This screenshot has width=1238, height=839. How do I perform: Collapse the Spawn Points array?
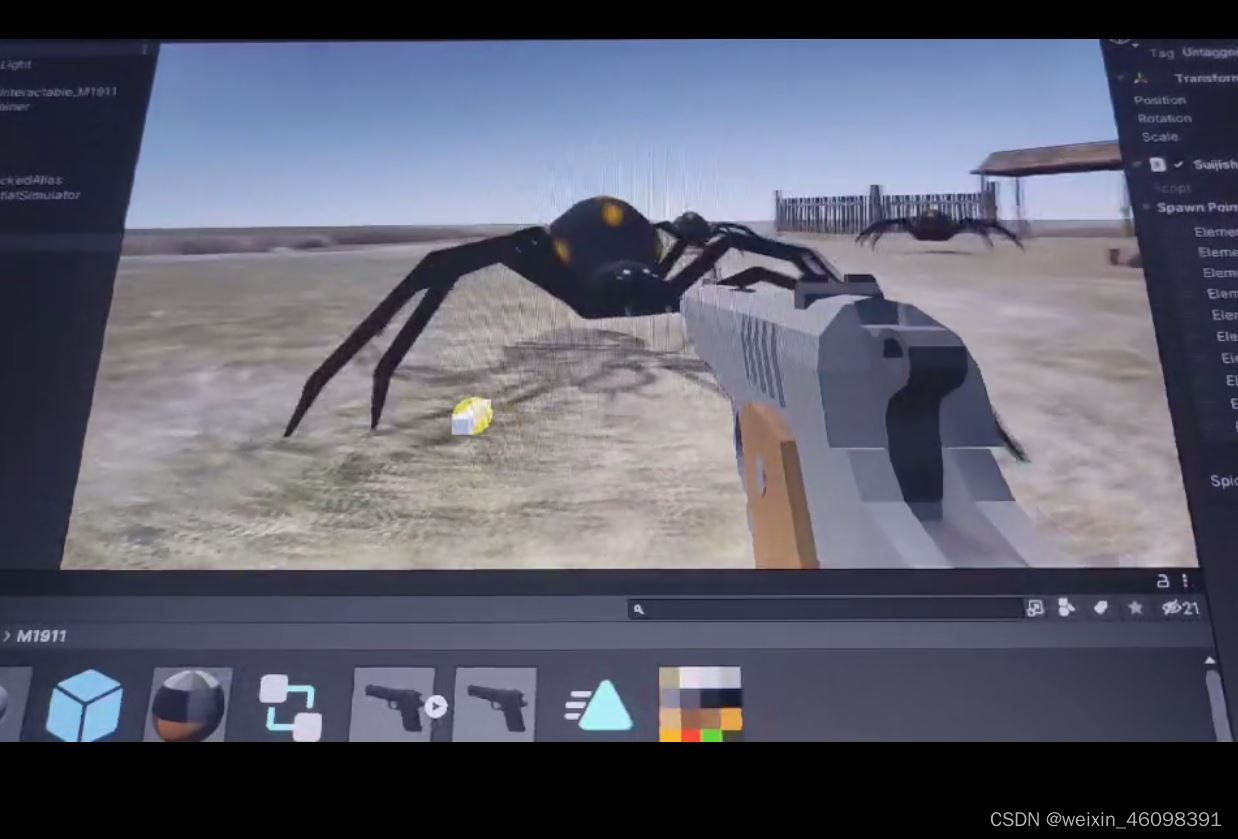[x=1147, y=207]
